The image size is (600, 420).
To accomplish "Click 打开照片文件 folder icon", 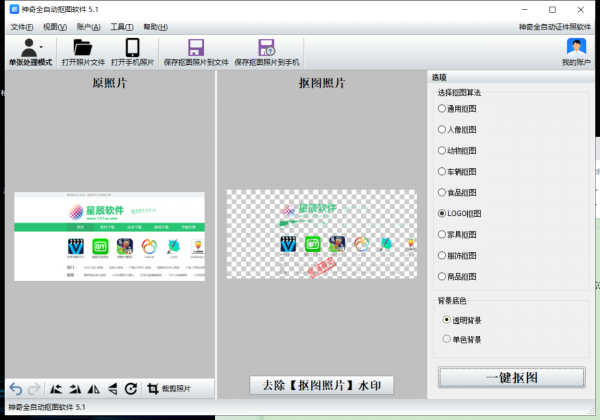I will pyautogui.click(x=83, y=47).
